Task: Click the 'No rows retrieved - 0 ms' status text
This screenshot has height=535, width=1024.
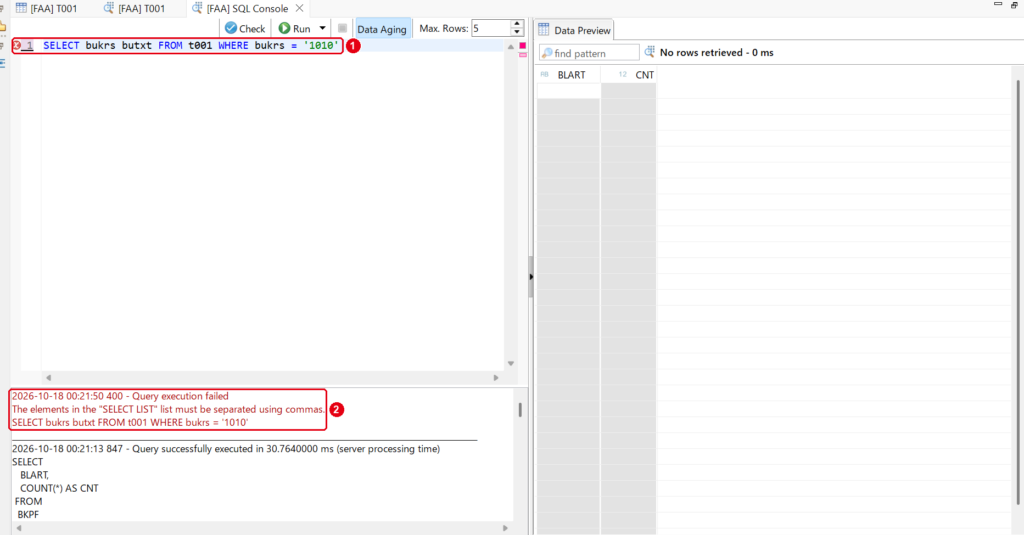Action: click(x=716, y=52)
